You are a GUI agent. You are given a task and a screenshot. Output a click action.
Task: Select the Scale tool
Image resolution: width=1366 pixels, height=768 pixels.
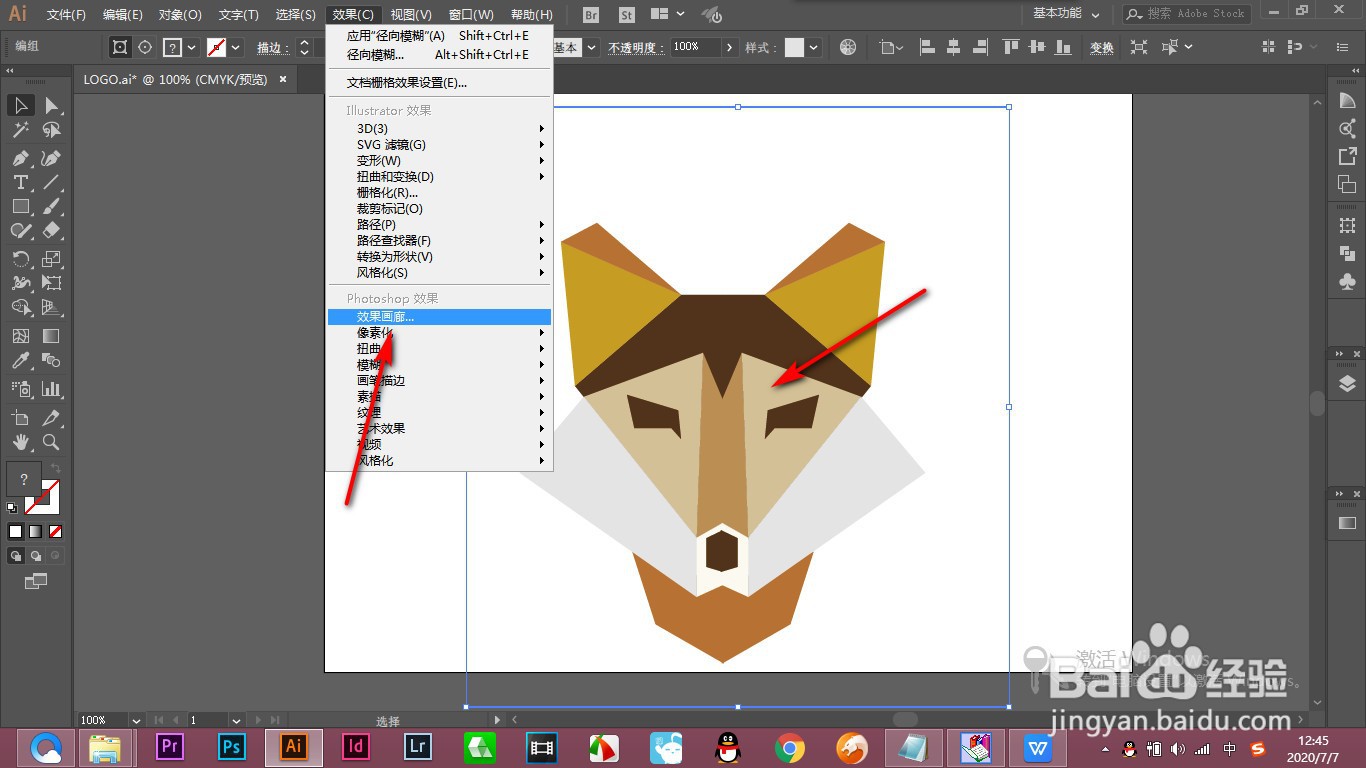[x=52, y=259]
